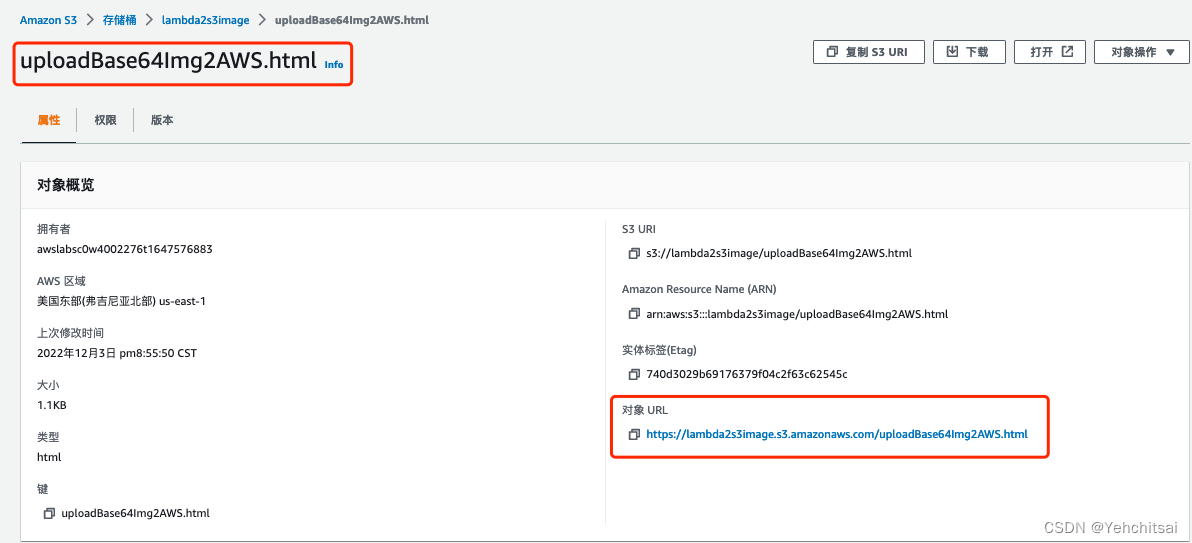
Task: Switch to the 权限 tab
Action: (x=106, y=120)
